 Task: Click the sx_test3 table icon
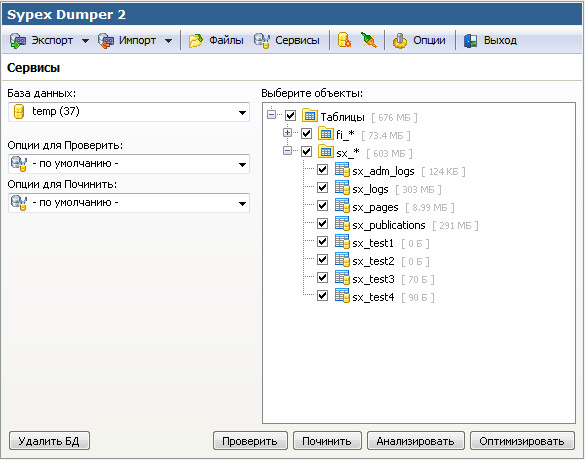point(342,278)
